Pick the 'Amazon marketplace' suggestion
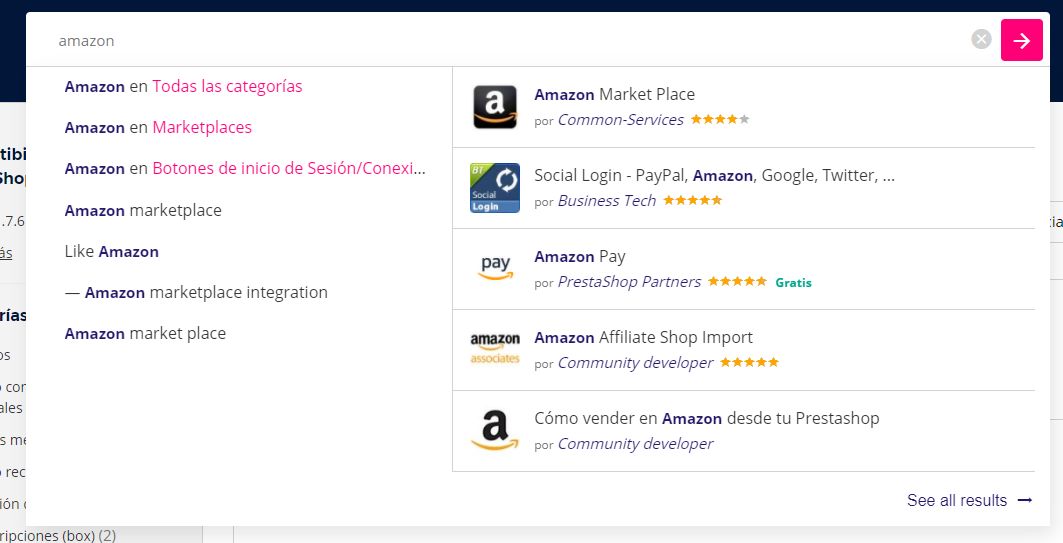1063x543 pixels. pos(143,210)
